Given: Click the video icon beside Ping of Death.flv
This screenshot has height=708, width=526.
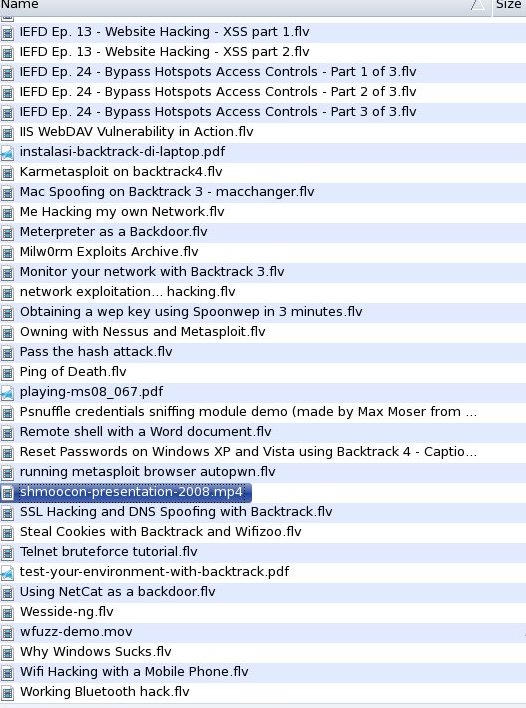Looking at the screenshot, I should coord(7,373).
